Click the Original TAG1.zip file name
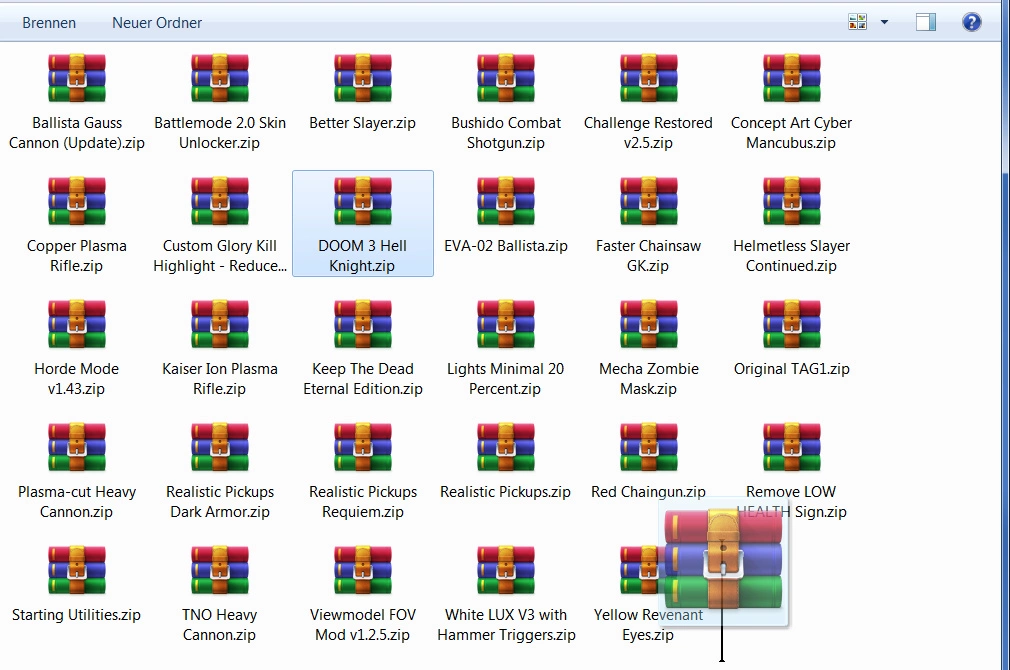The height and width of the screenshot is (670, 1010). [792, 369]
